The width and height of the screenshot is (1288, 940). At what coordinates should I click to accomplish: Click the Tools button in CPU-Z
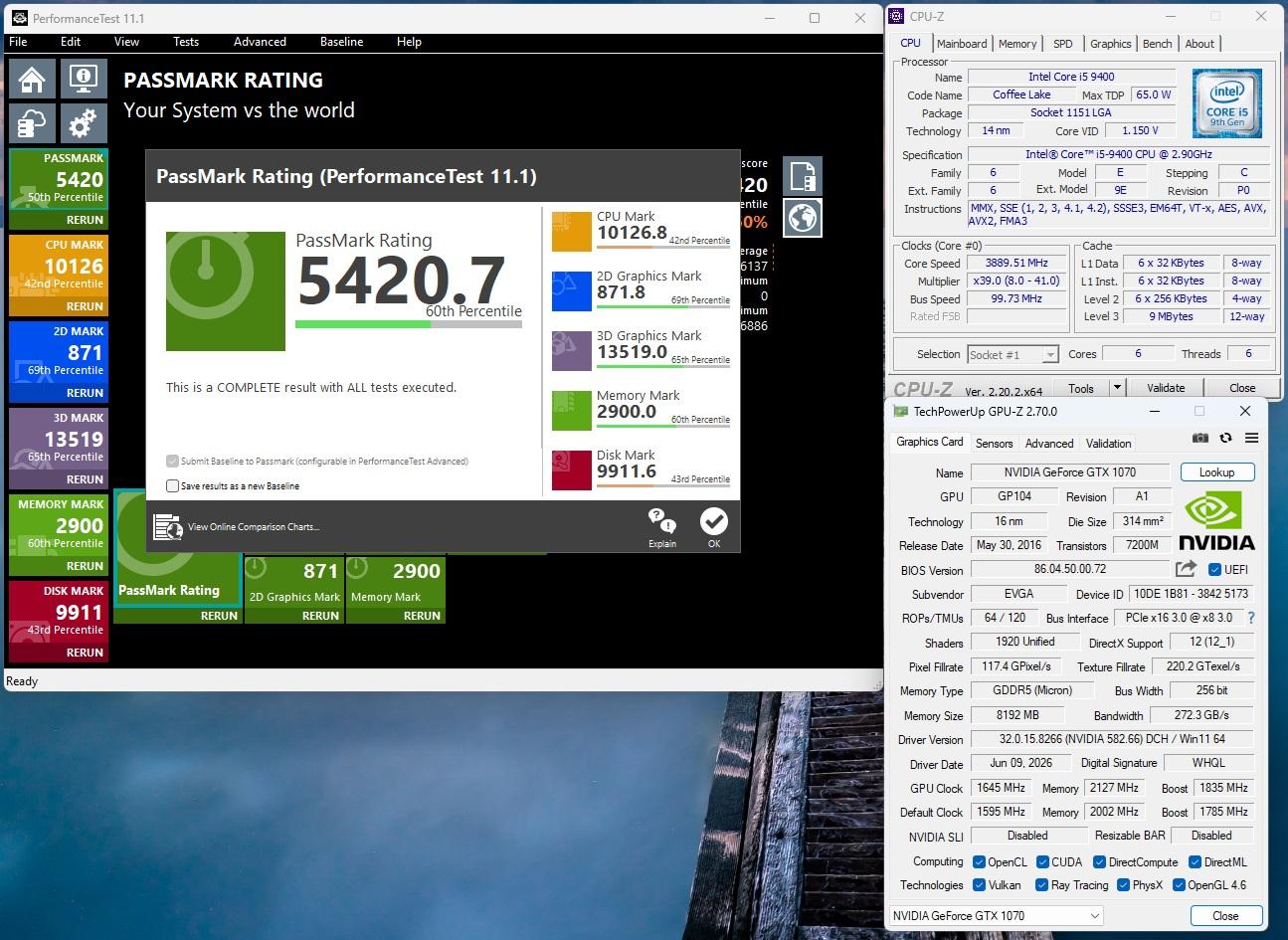pos(1081,388)
